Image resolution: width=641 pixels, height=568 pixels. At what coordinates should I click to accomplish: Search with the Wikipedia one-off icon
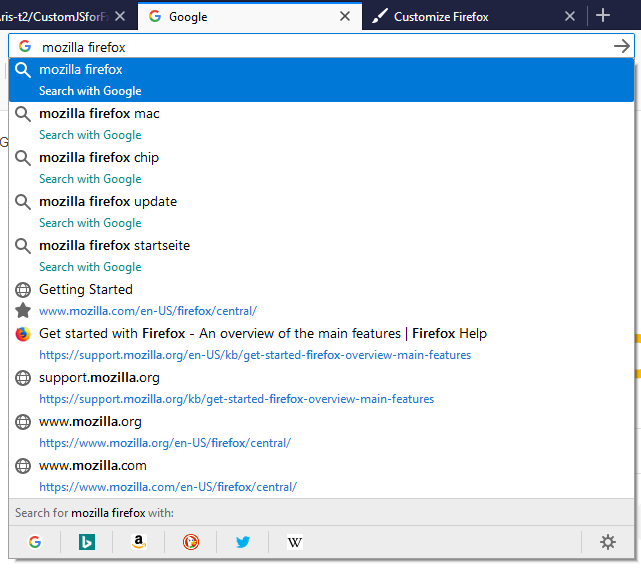tap(295, 542)
